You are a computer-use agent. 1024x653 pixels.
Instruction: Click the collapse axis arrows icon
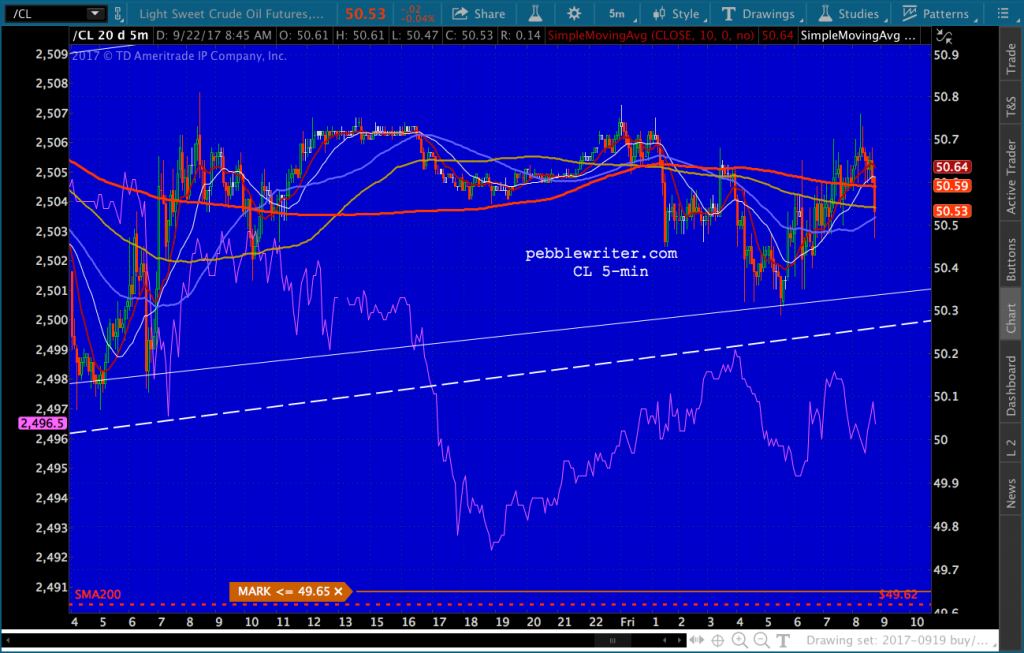coord(944,36)
